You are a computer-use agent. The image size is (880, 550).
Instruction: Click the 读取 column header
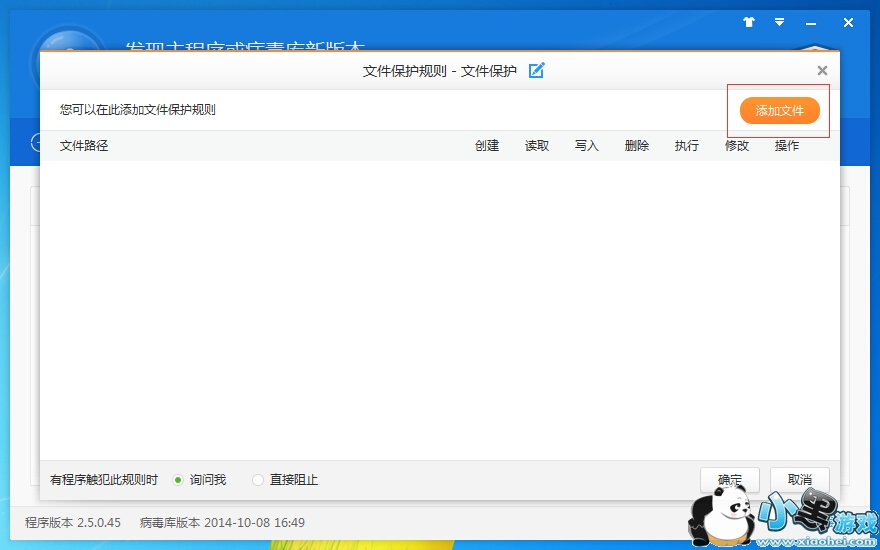[537, 146]
